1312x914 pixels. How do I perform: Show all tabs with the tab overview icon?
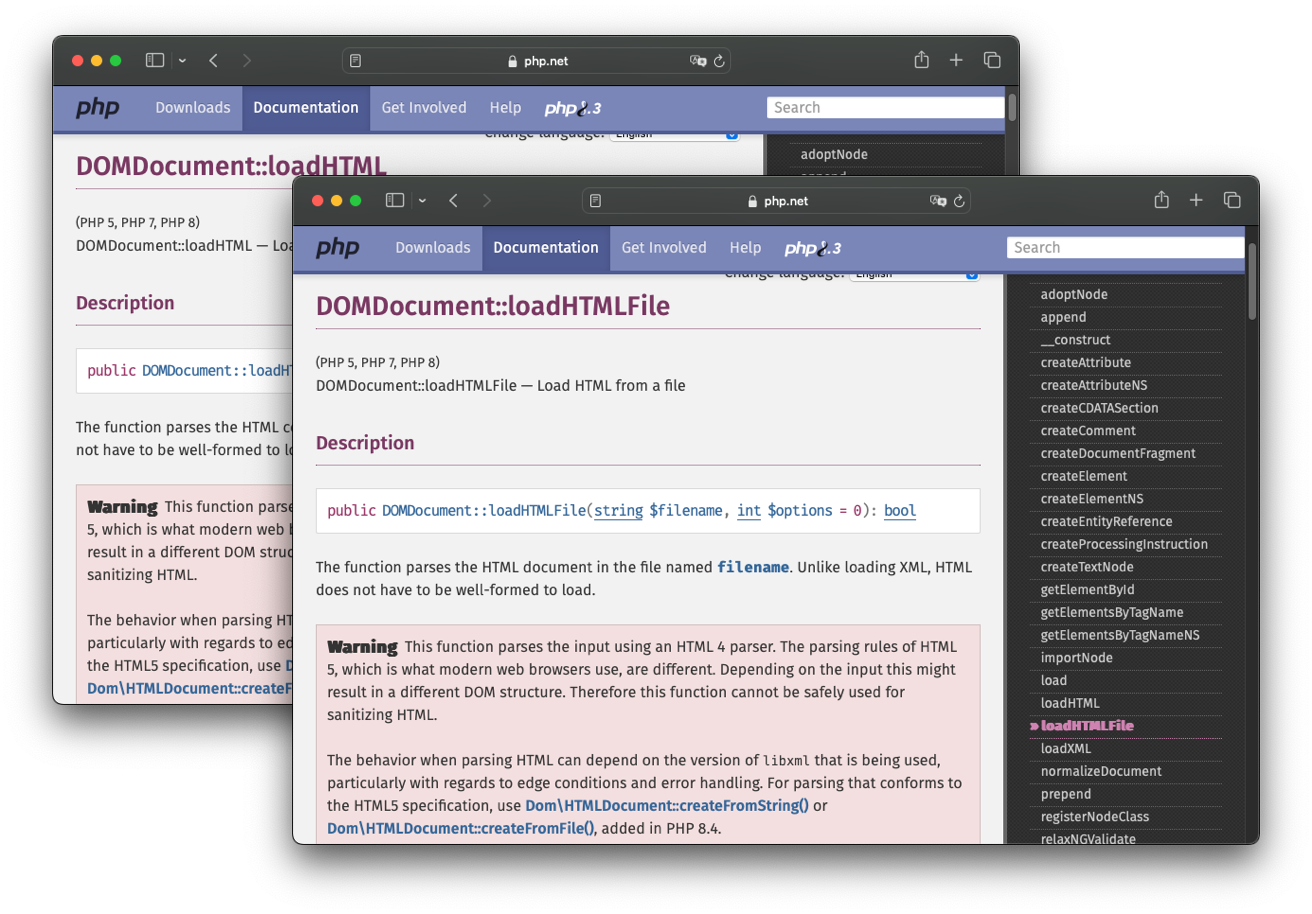[1232, 200]
